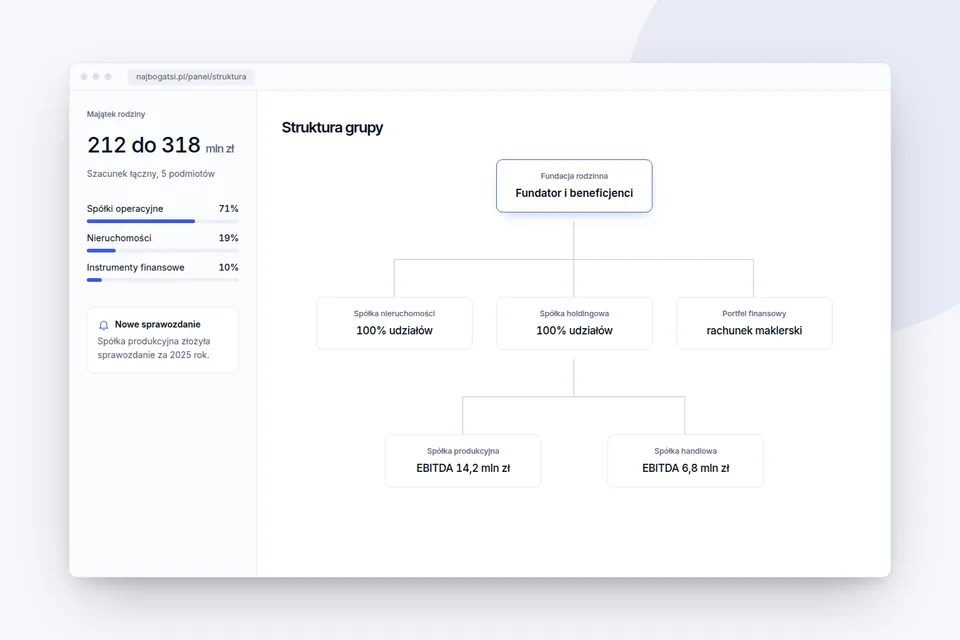Image resolution: width=960 pixels, height=640 pixels.
Task: Click the 10% value
Action: (228, 268)
